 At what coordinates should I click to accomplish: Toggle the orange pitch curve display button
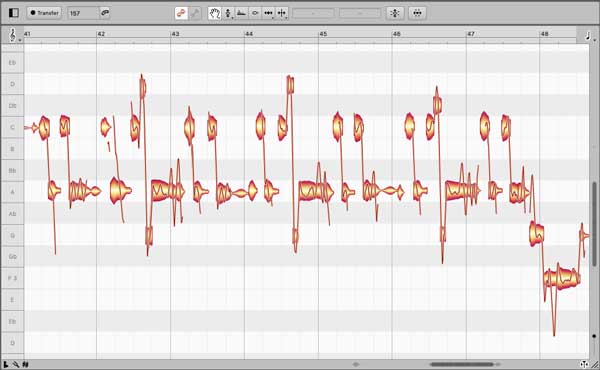tap(181, 13)
